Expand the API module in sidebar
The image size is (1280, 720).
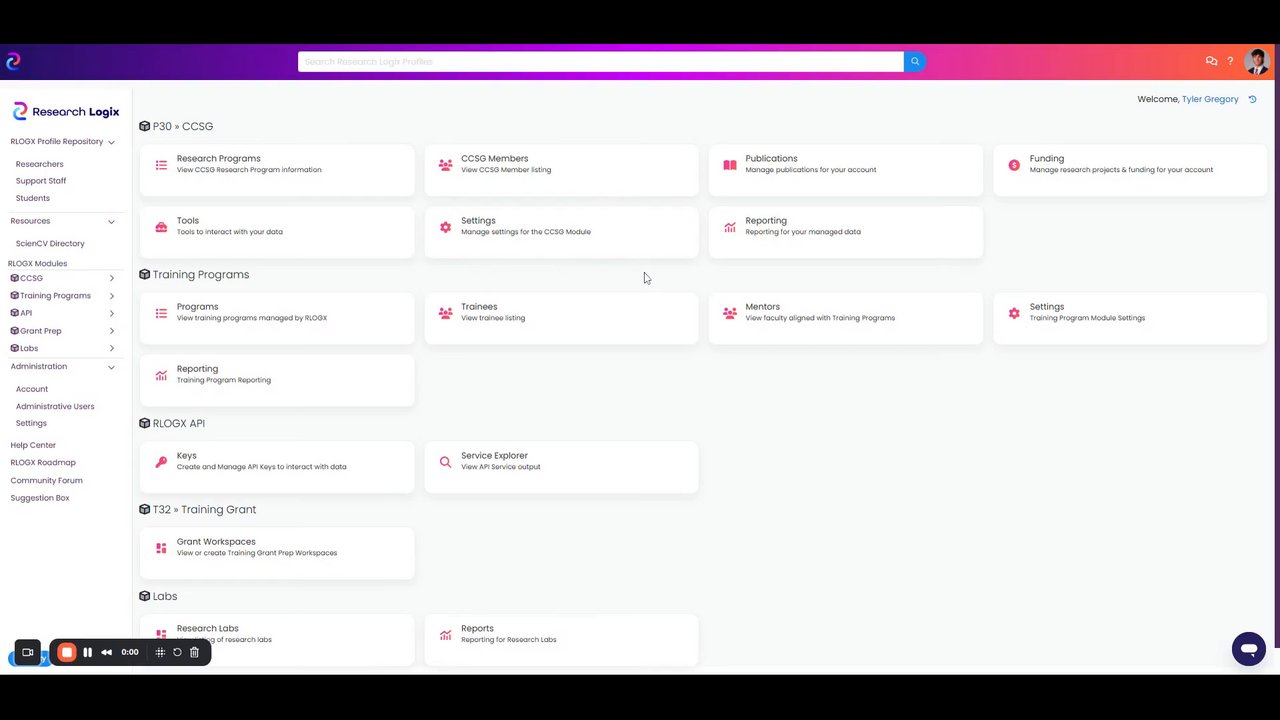111,313
